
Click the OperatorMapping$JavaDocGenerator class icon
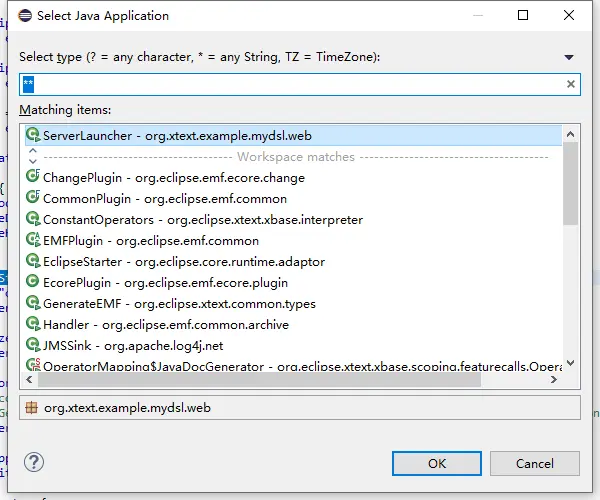[33, 365]
